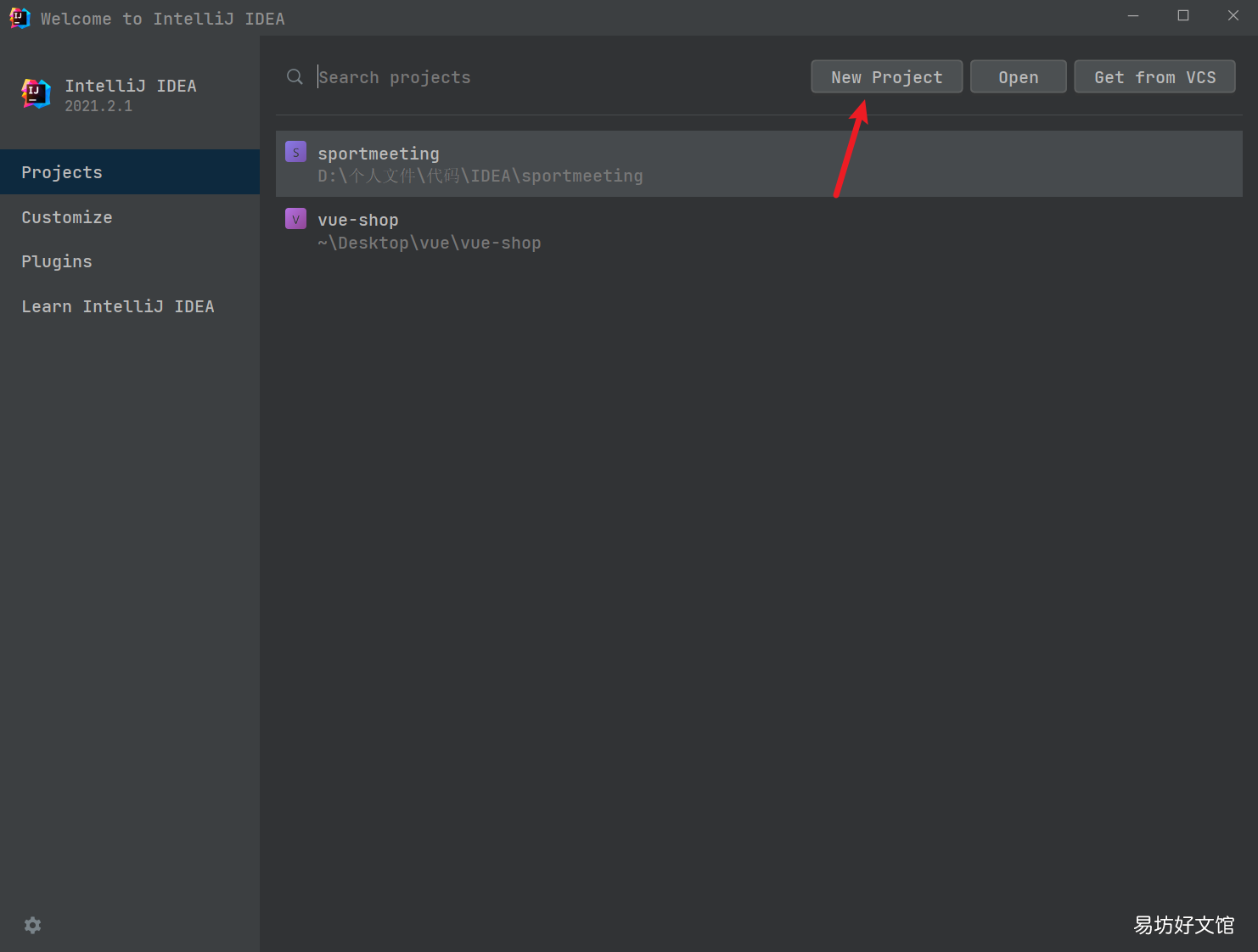Open settings gear icon at bottom
Screen dimensions: 1258x952
[32, 925]
